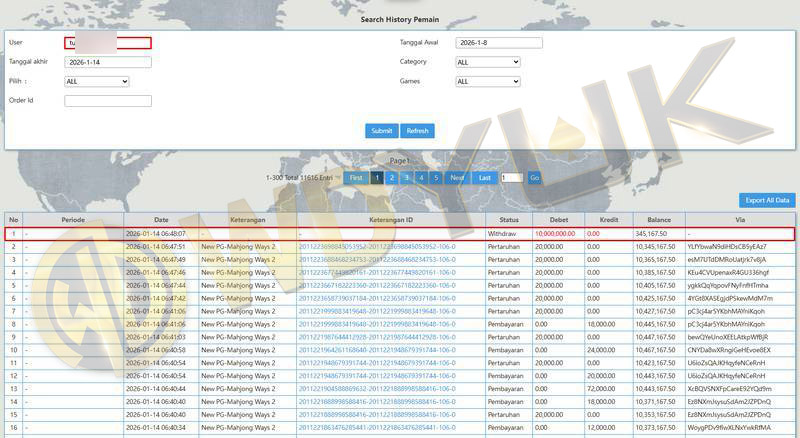Image resolution: width=800 pixels, height=438 pixels.
Task: Select page 3 in pagination
Action: [407, 178]
